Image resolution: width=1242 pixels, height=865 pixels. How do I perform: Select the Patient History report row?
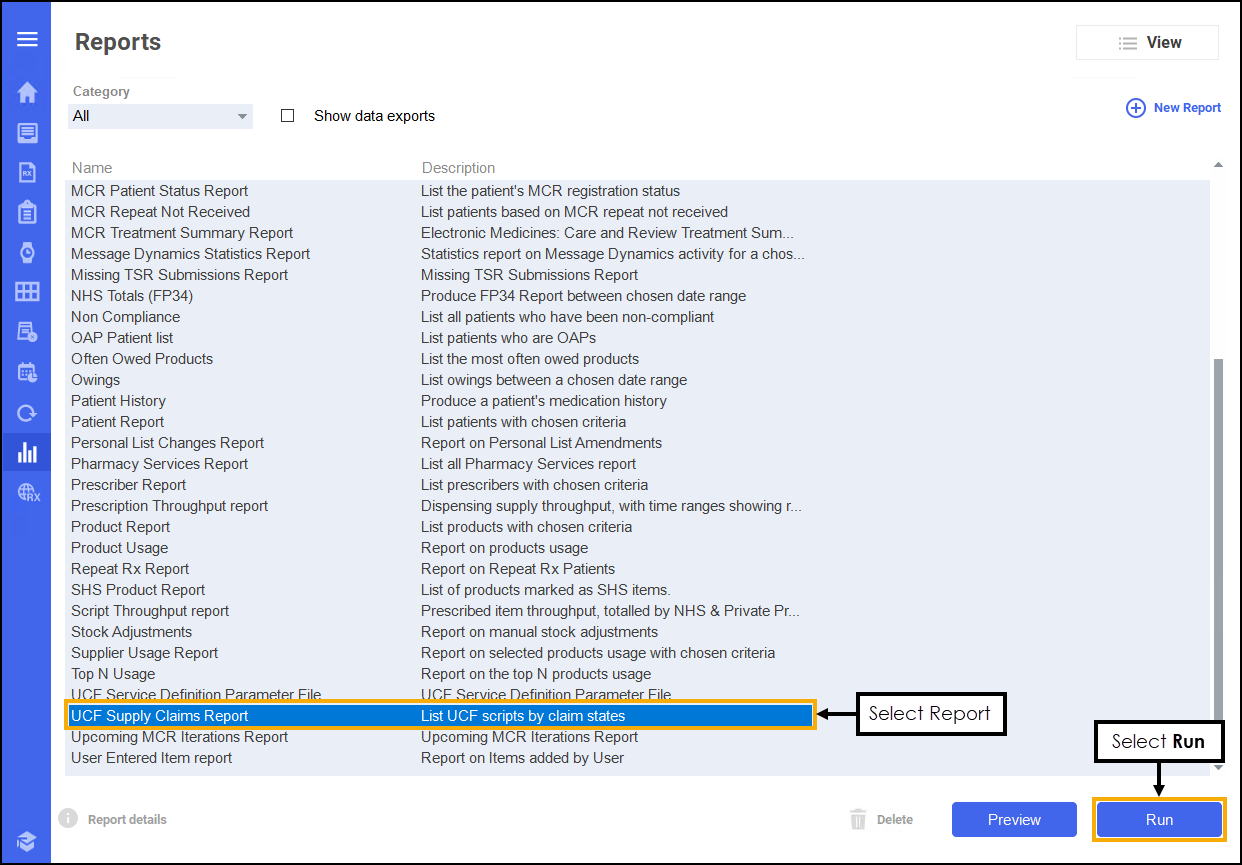point(118,401)
